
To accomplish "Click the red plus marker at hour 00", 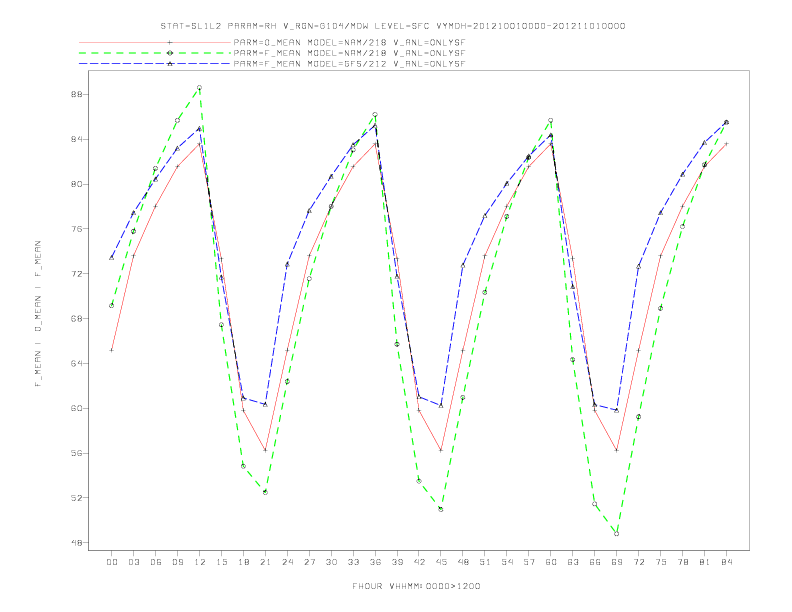I will click(112, 350).
